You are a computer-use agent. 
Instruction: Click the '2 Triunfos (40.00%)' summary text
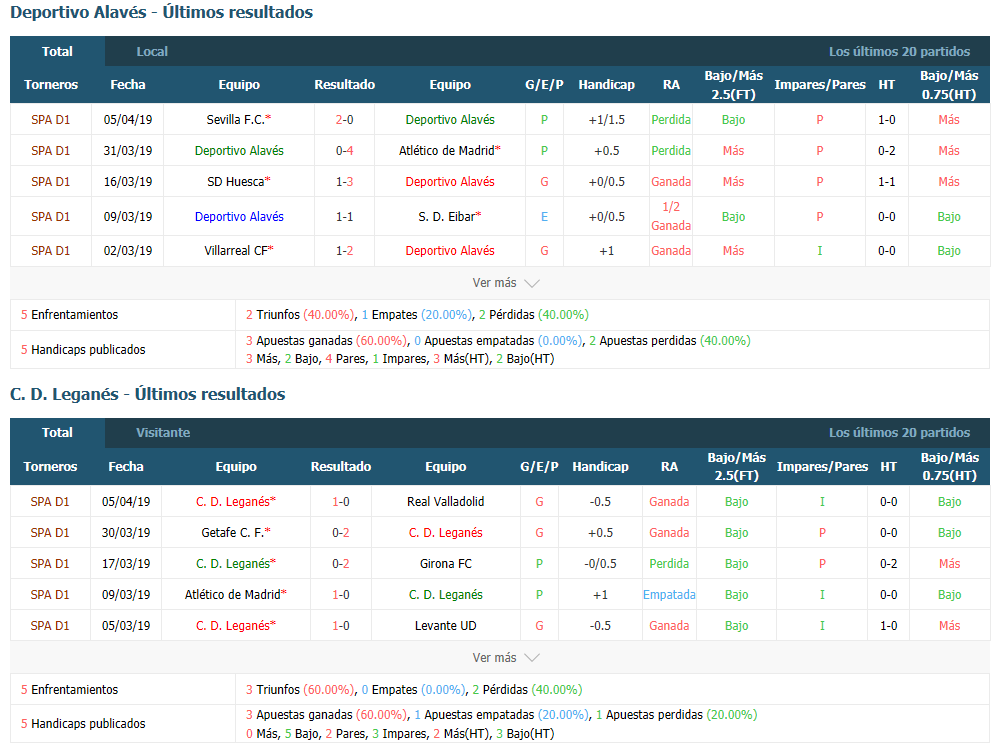[x=300, y=315]
